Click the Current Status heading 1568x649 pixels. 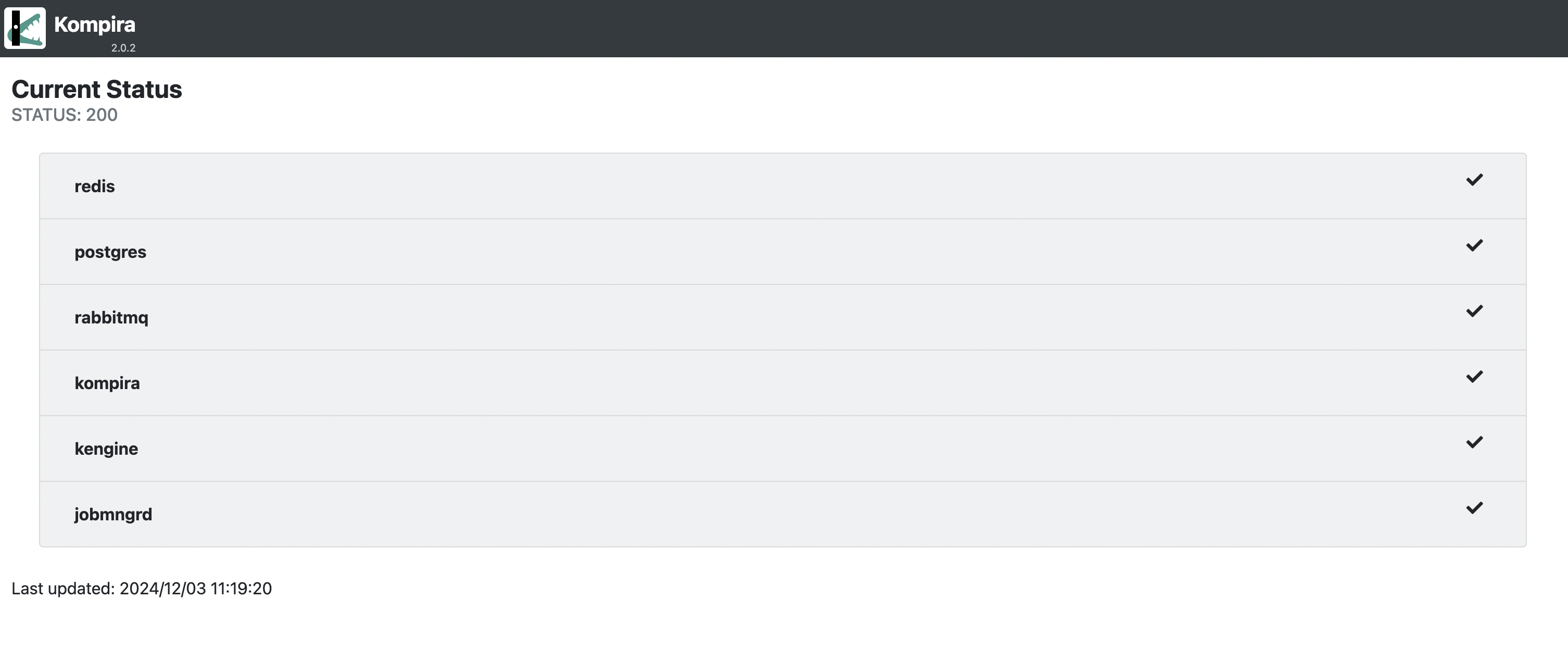97,90
